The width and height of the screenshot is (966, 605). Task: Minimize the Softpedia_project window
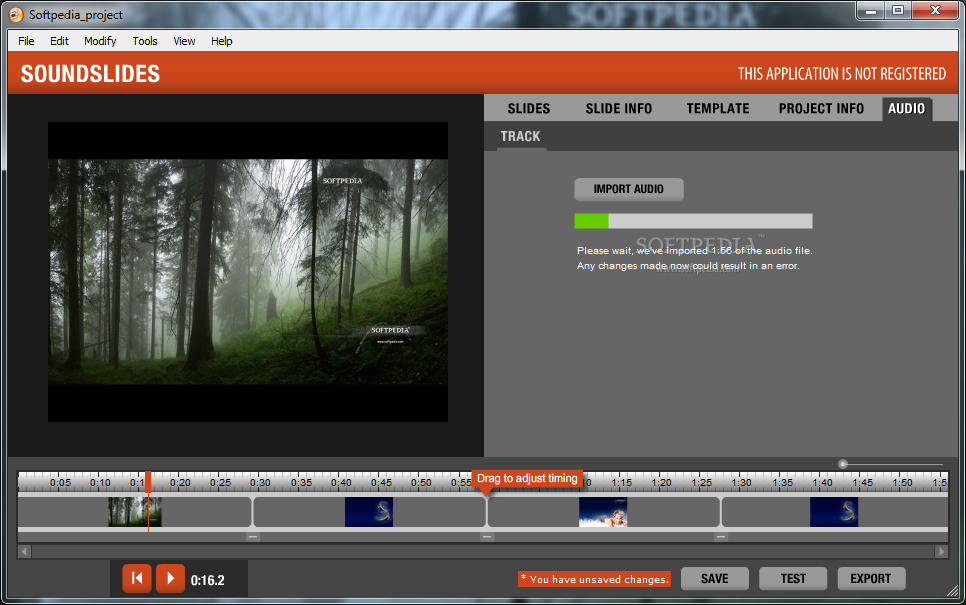[x=871, y=10]
